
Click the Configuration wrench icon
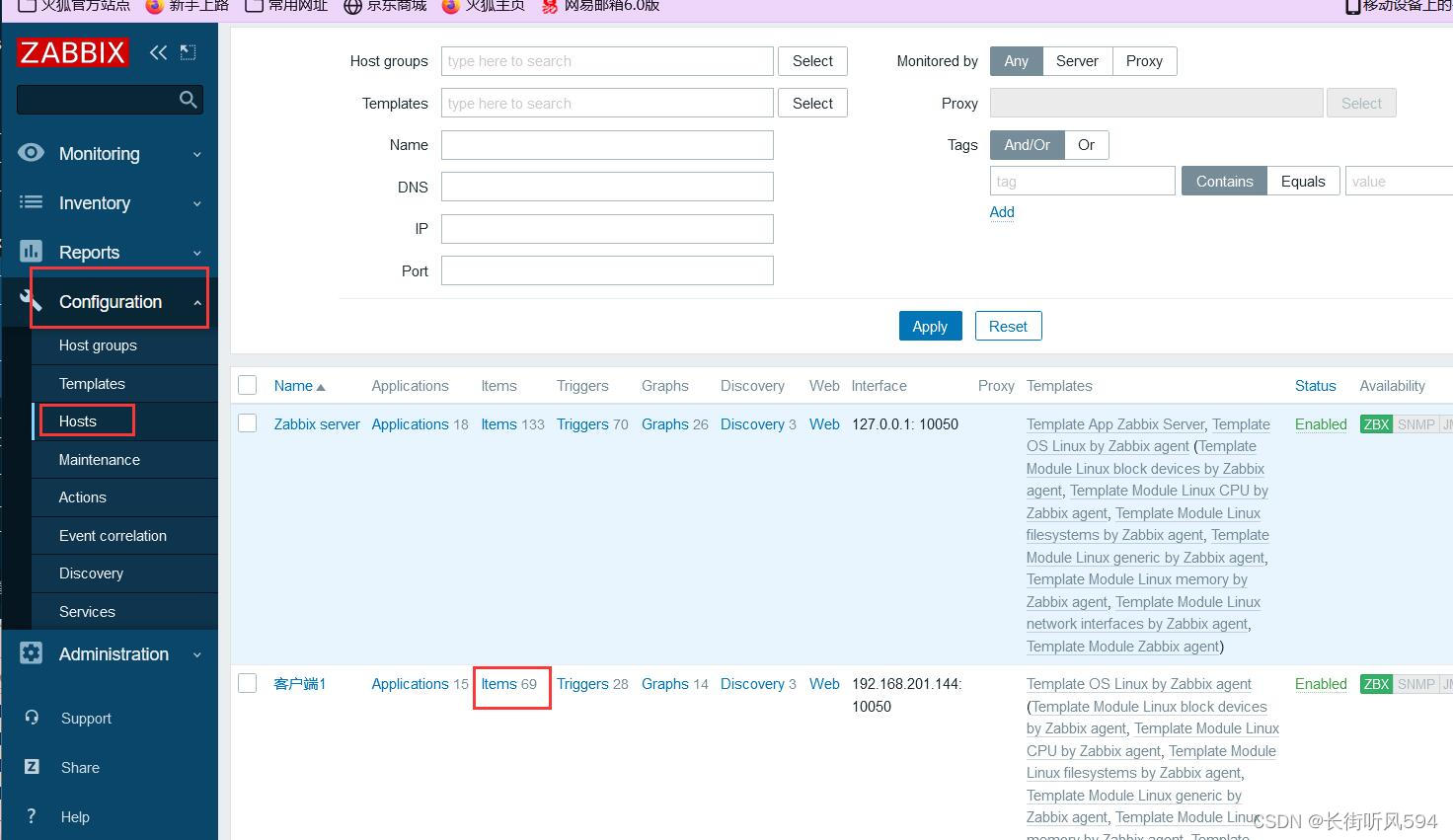(x=32, y=301)
